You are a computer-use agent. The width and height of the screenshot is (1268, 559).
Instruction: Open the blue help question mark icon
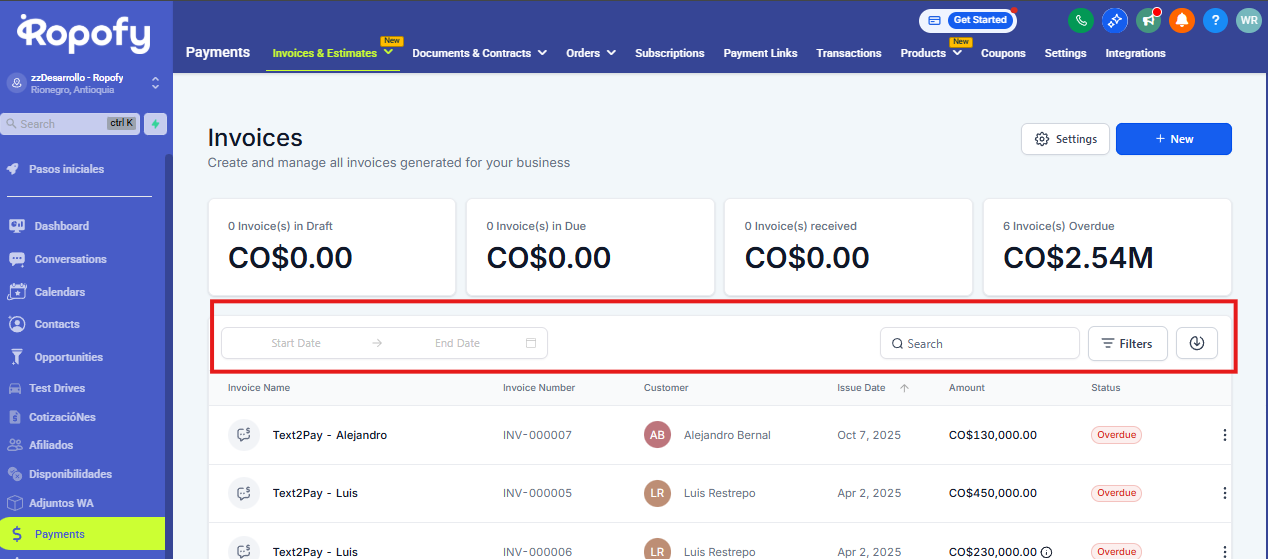(x=1214, y=20)
